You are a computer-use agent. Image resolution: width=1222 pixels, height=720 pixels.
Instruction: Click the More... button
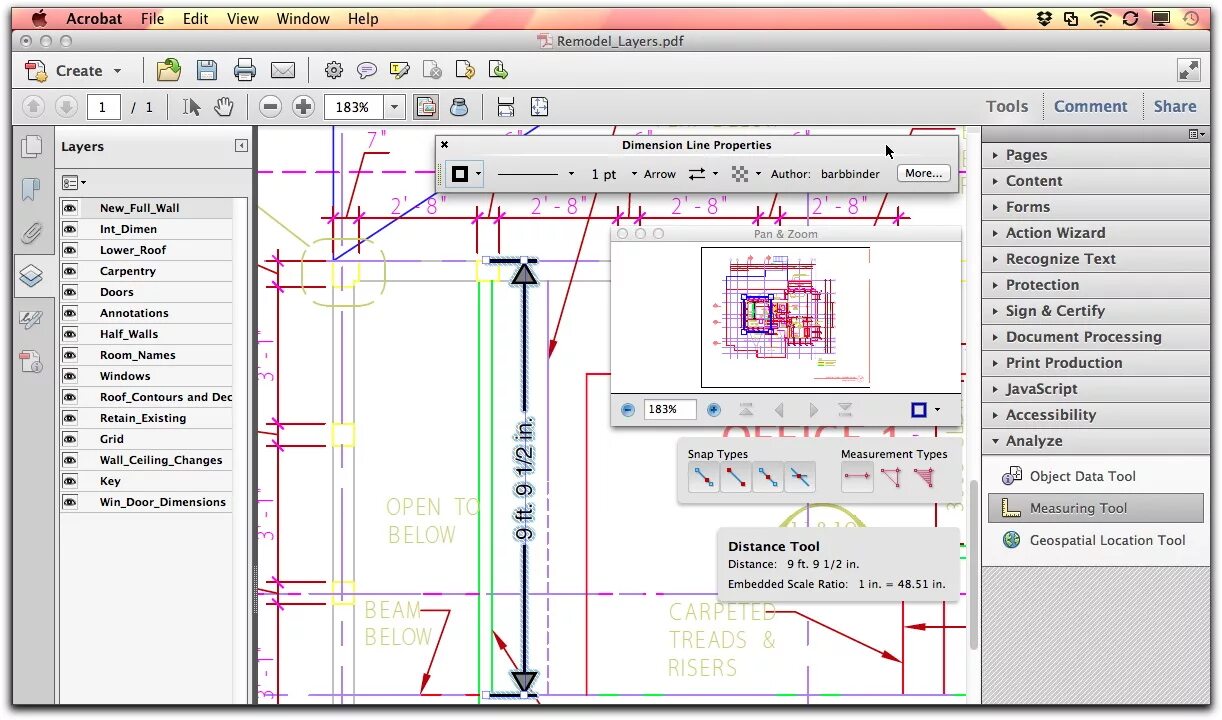click(923, 174)
